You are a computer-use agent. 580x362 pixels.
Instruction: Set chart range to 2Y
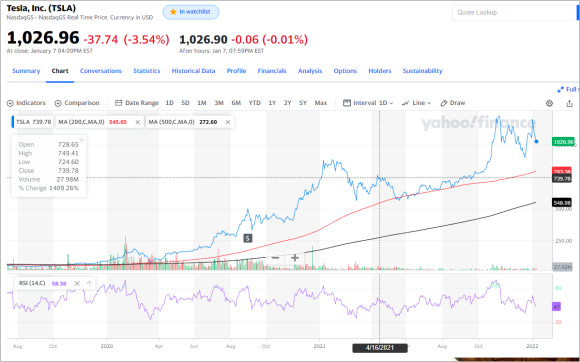point(287,103)
